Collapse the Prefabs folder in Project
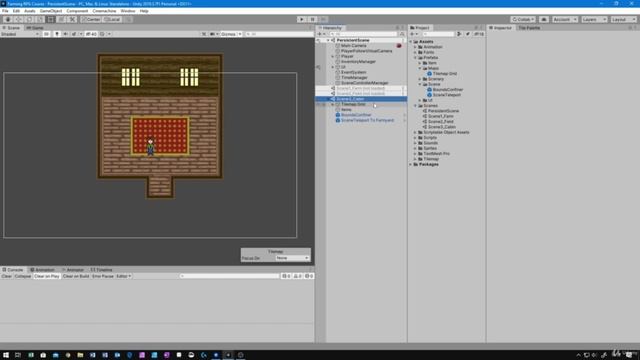Screen dimensions: 640x360 point(416,58)
